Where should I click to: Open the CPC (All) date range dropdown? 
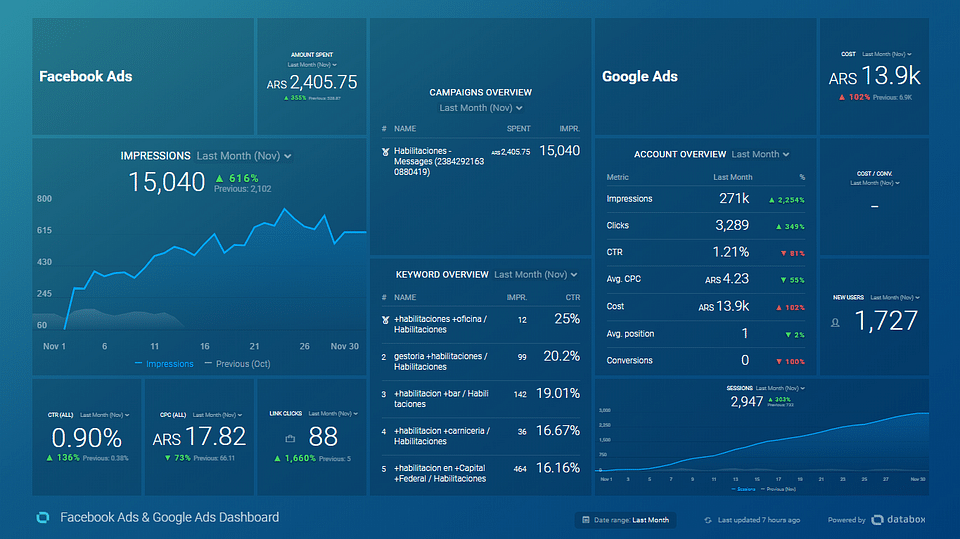[217, 415]
